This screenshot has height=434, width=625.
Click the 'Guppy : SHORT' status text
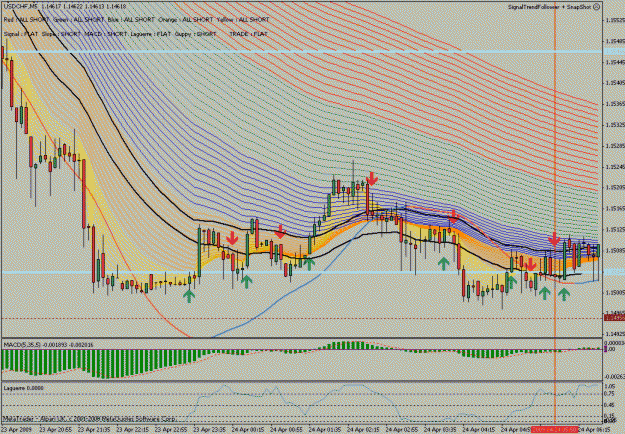pyautogui.click(x=195, y=34)
